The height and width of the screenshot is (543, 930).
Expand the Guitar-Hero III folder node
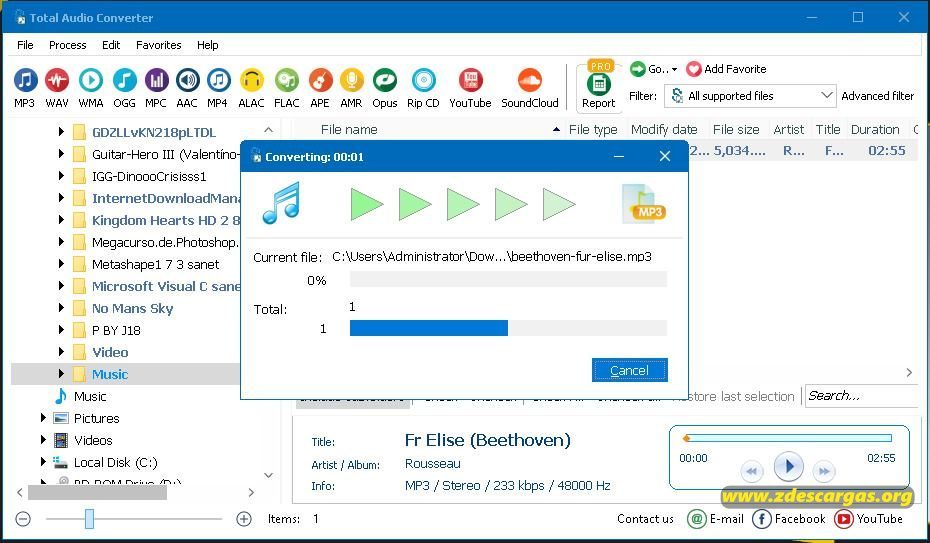click(x=60, y=154)
